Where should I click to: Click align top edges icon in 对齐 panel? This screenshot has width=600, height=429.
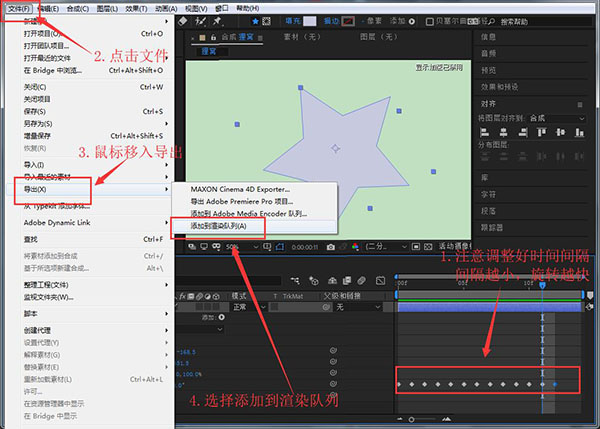pyautogui.click(x=541, y=132)
